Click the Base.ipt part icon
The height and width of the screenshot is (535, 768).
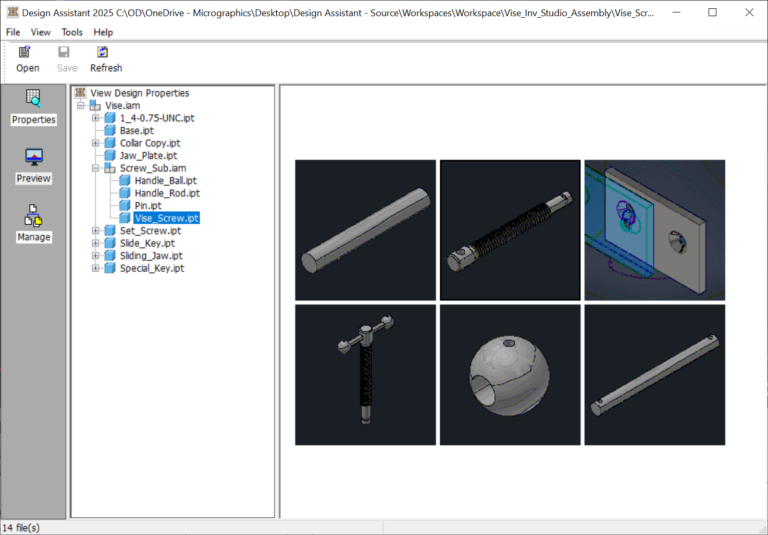[x=110, y=130]
